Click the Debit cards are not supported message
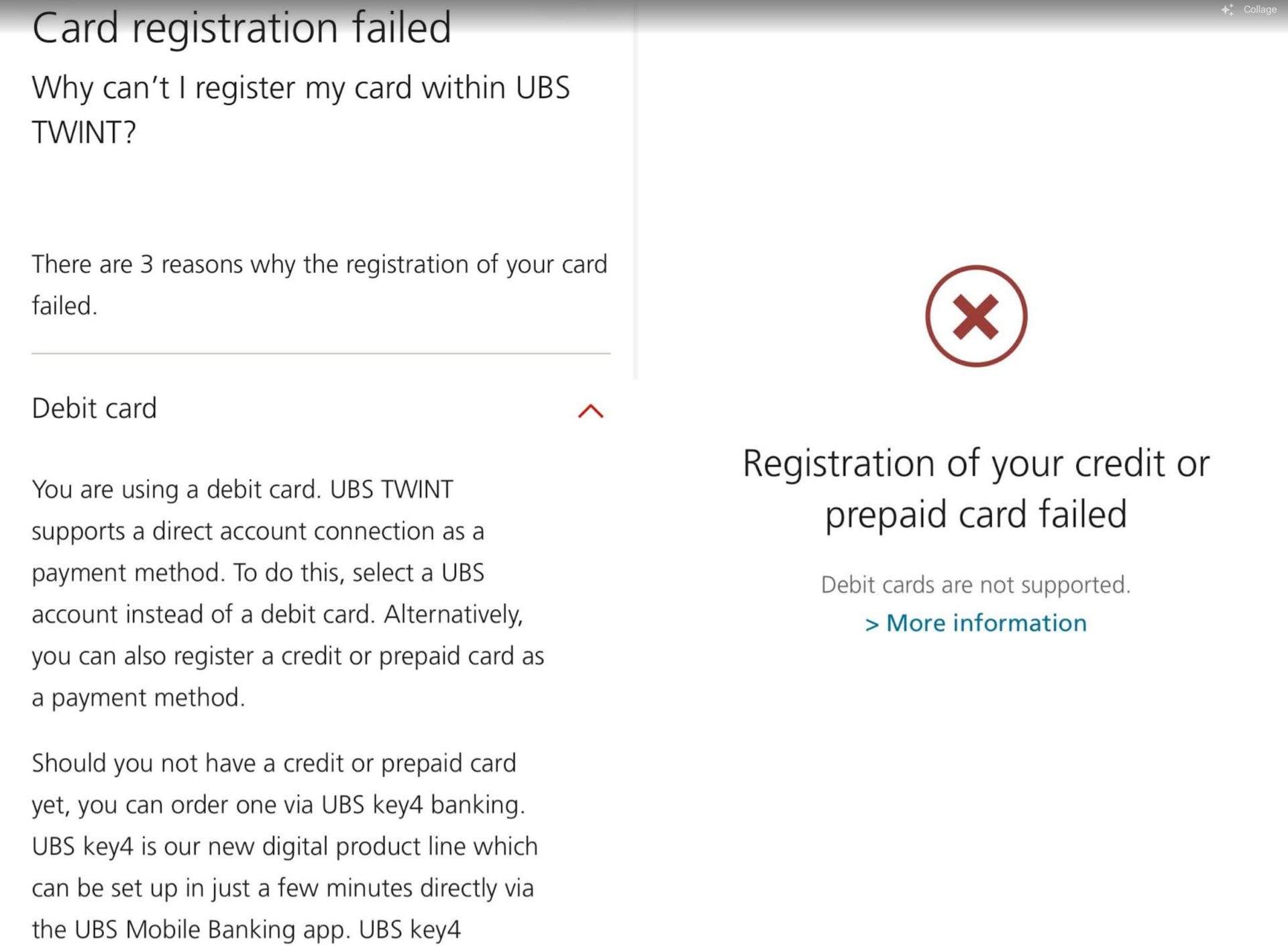Viewport: 1288px width, 946px height. point(975,585)
